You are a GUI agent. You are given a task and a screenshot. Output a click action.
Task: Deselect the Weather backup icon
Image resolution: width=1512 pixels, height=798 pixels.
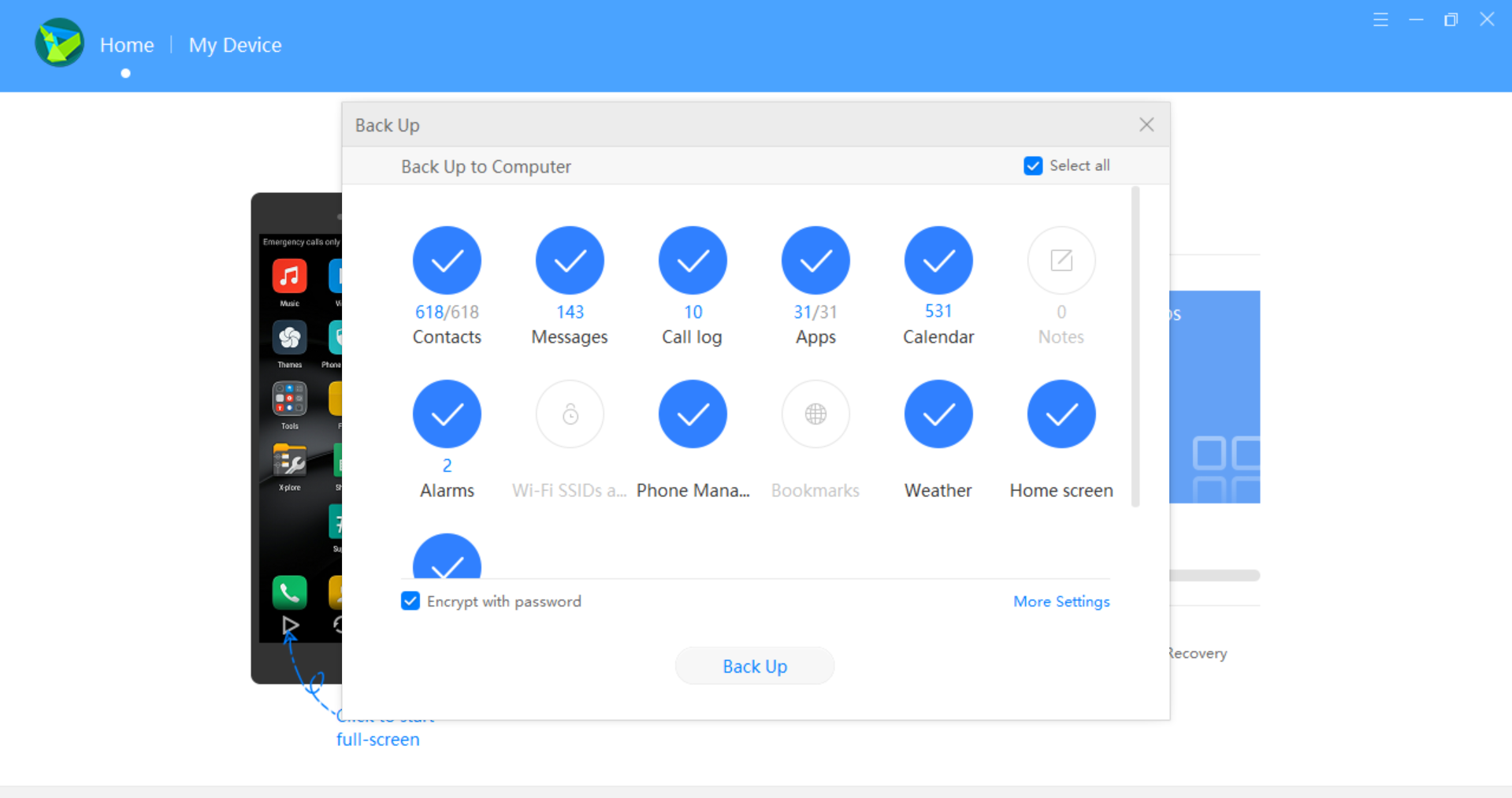tap(938, 414)
